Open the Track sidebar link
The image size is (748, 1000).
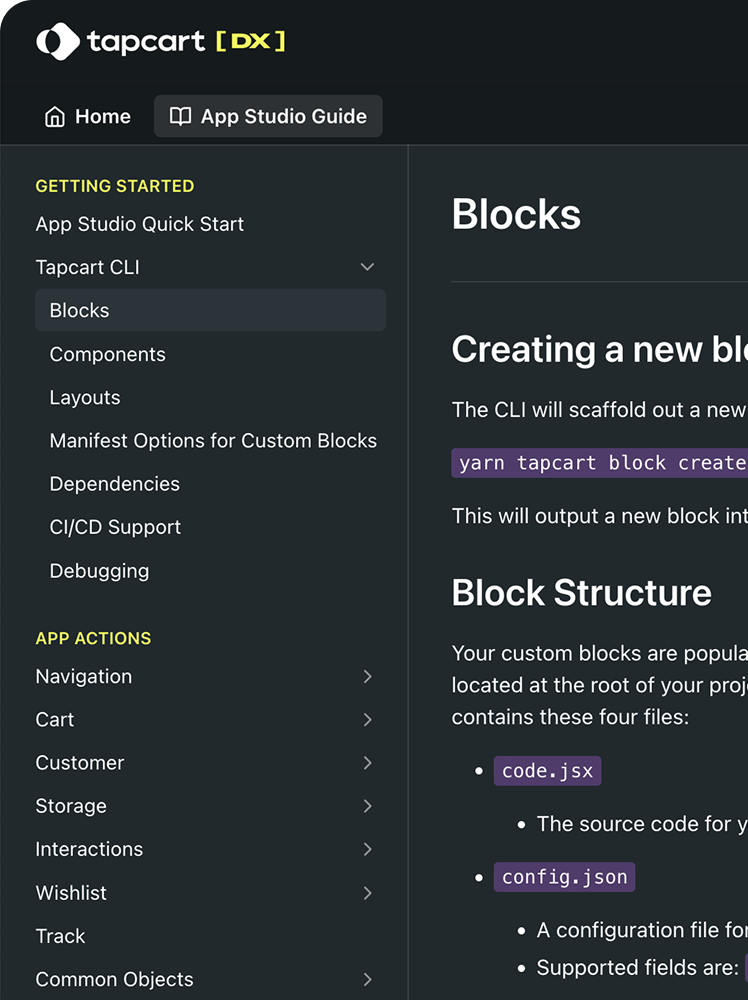tap(61, 936)
